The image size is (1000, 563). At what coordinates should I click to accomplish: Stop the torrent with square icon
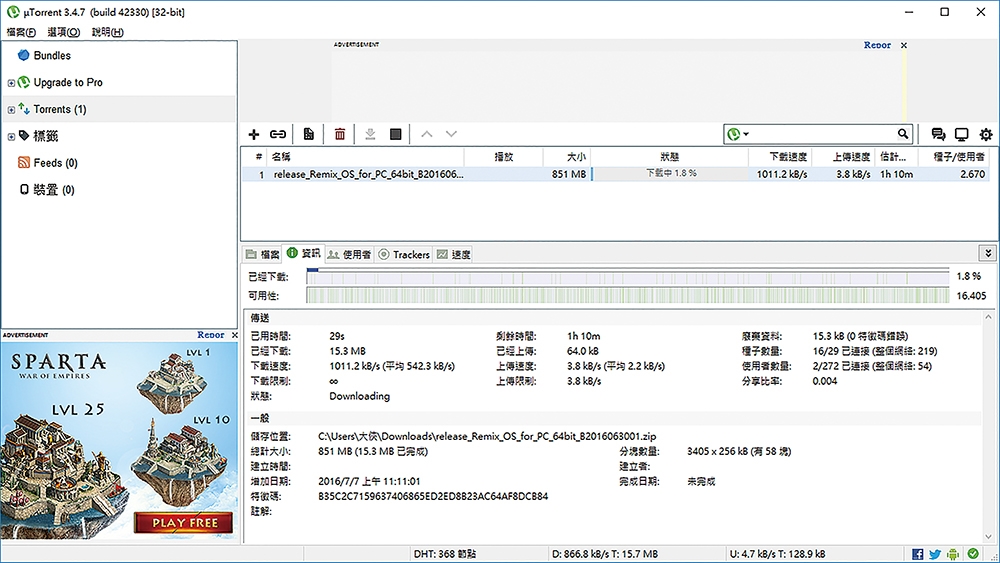(395, 135)
